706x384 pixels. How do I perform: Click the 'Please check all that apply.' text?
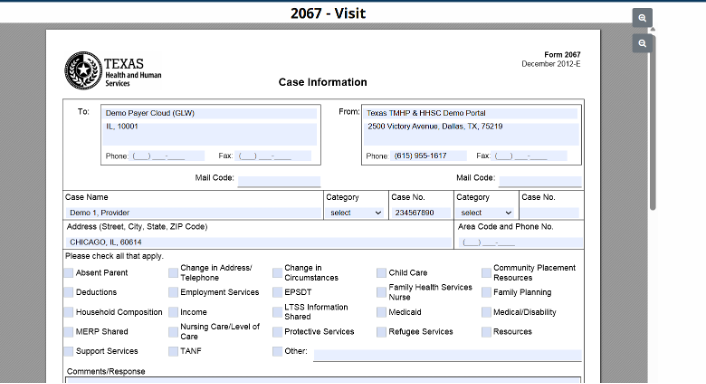pos(114,256)
